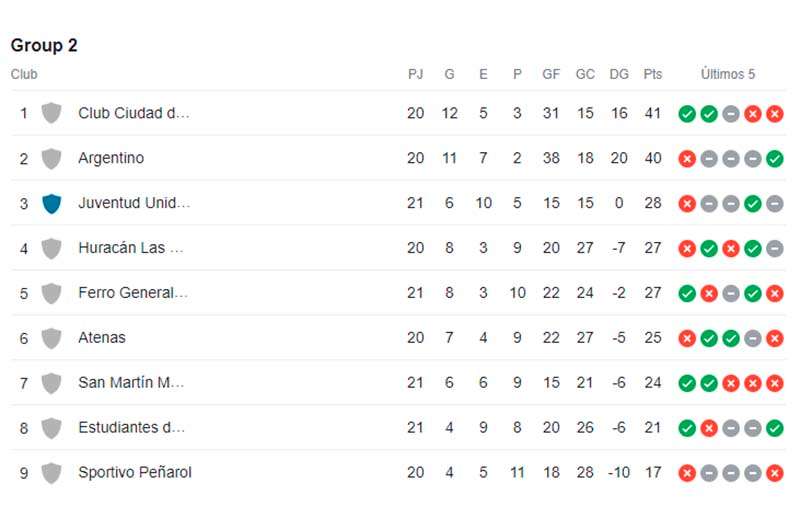Click Sportivo Peñarol's first red loss icon

[687, 473]
